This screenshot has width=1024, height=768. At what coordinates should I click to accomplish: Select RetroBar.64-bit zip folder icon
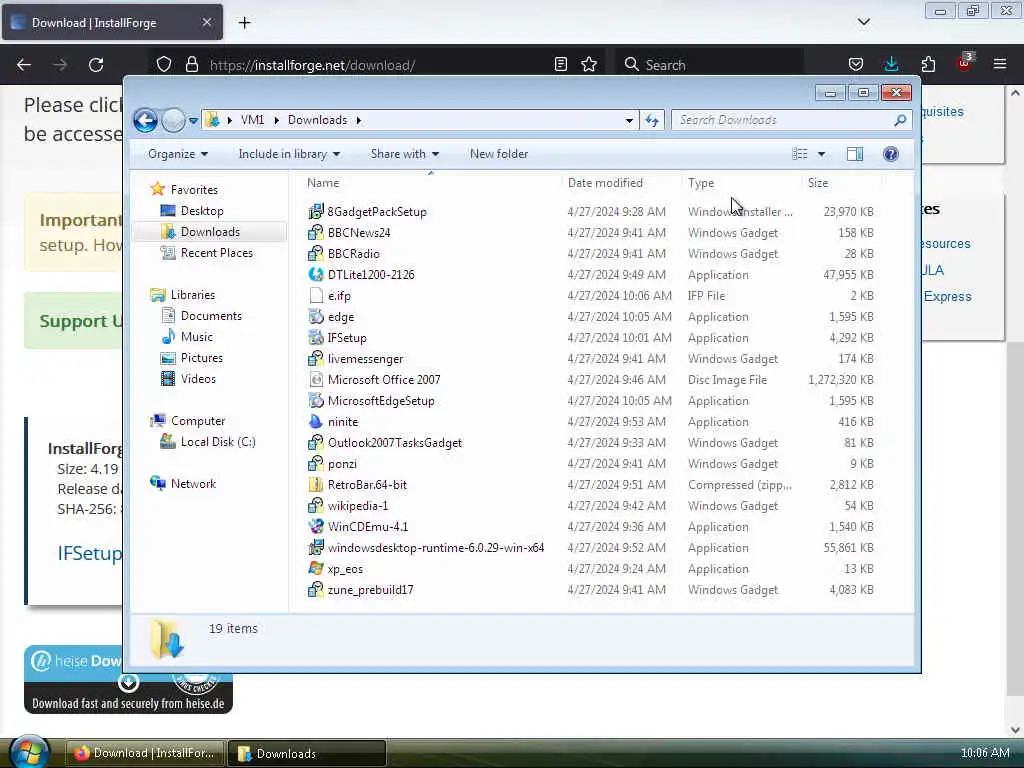316,485
